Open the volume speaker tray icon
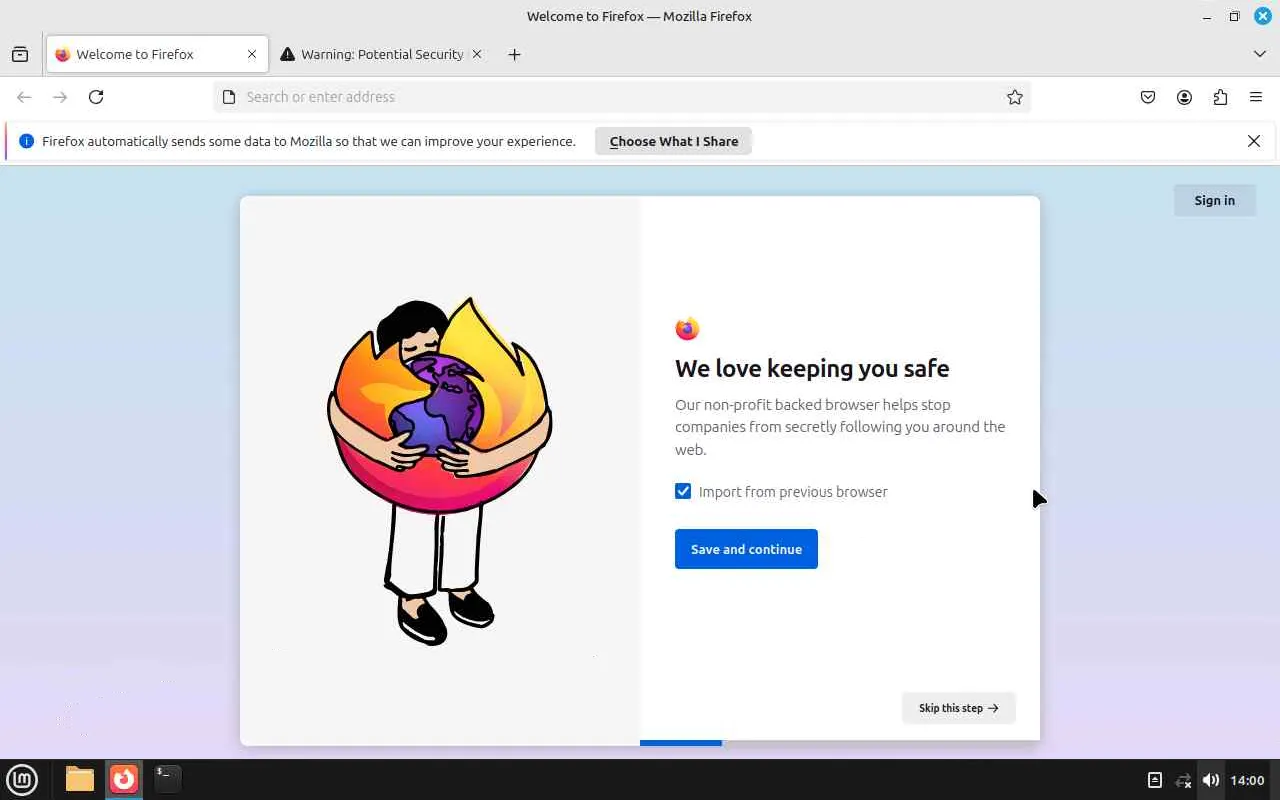Image resolution: width=1280 pixels, height=800 pixels. 1211,780
